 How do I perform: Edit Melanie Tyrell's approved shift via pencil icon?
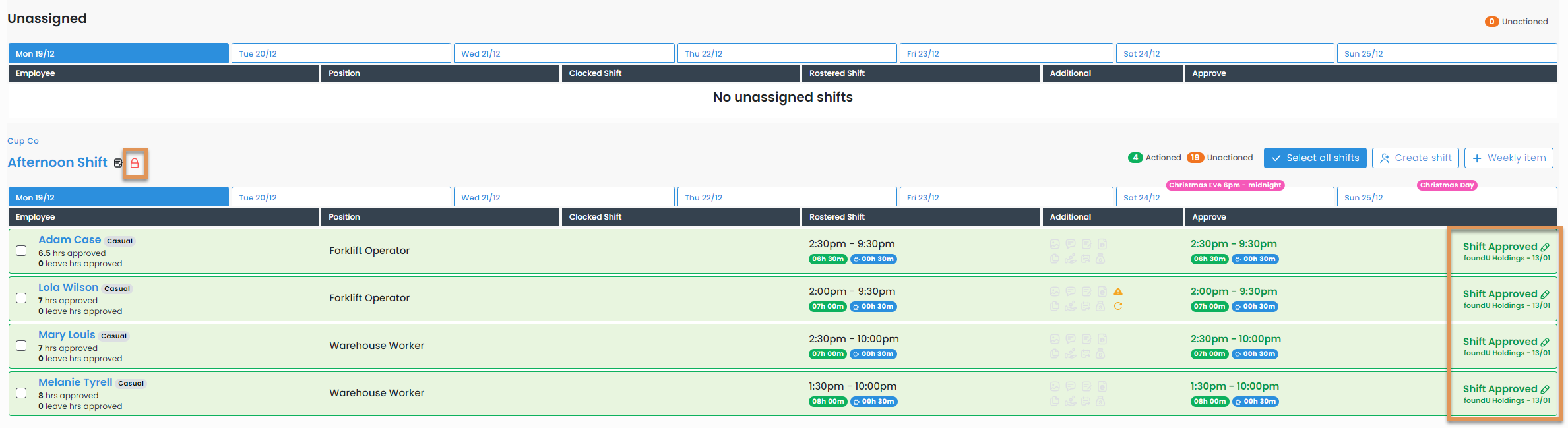tap(1544, 390)
